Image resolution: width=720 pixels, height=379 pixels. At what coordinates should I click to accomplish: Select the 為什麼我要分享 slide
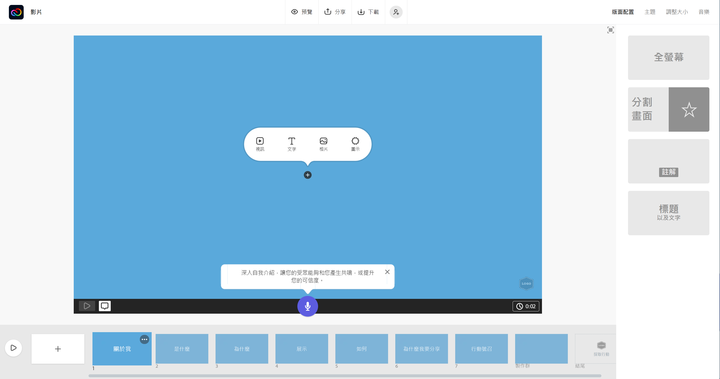tap(422, 349)
